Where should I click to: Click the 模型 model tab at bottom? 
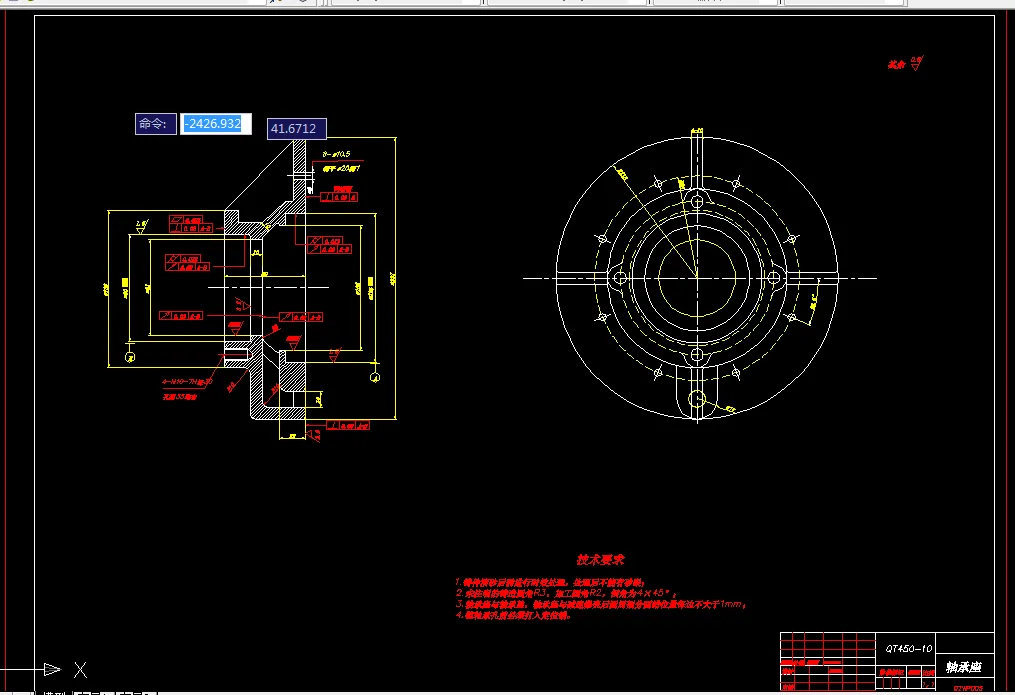[54, 692]
